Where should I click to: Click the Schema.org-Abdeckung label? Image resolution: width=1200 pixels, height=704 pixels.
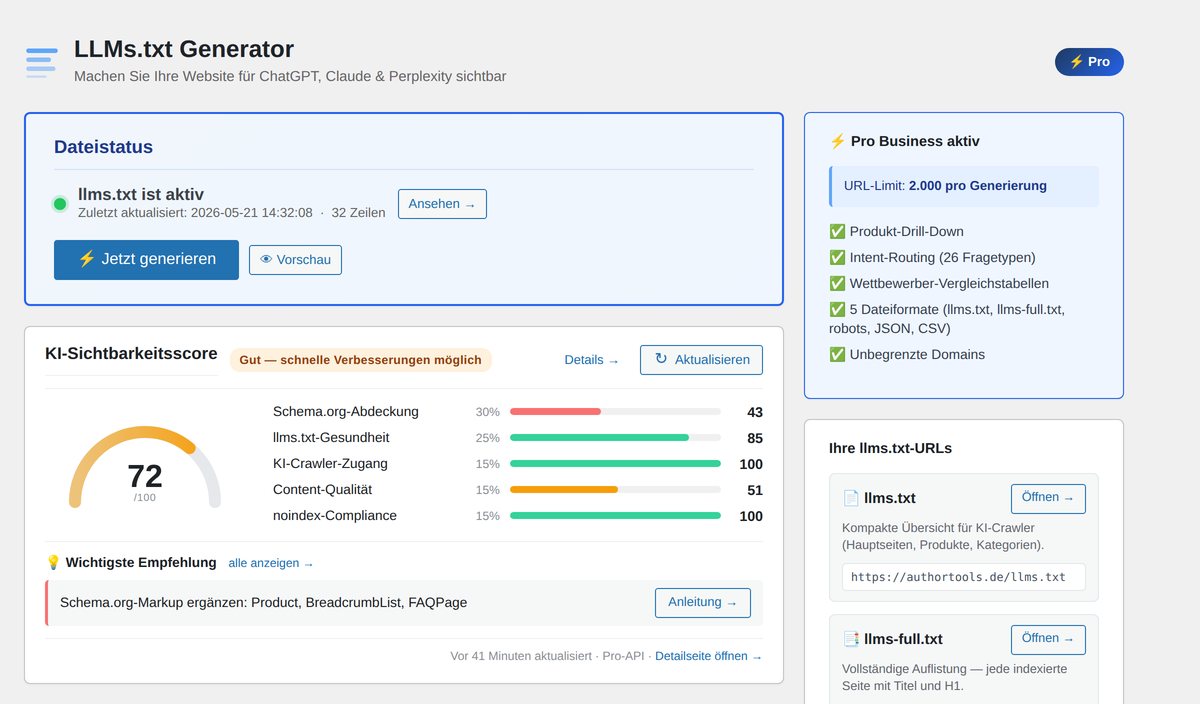[346, 412]
